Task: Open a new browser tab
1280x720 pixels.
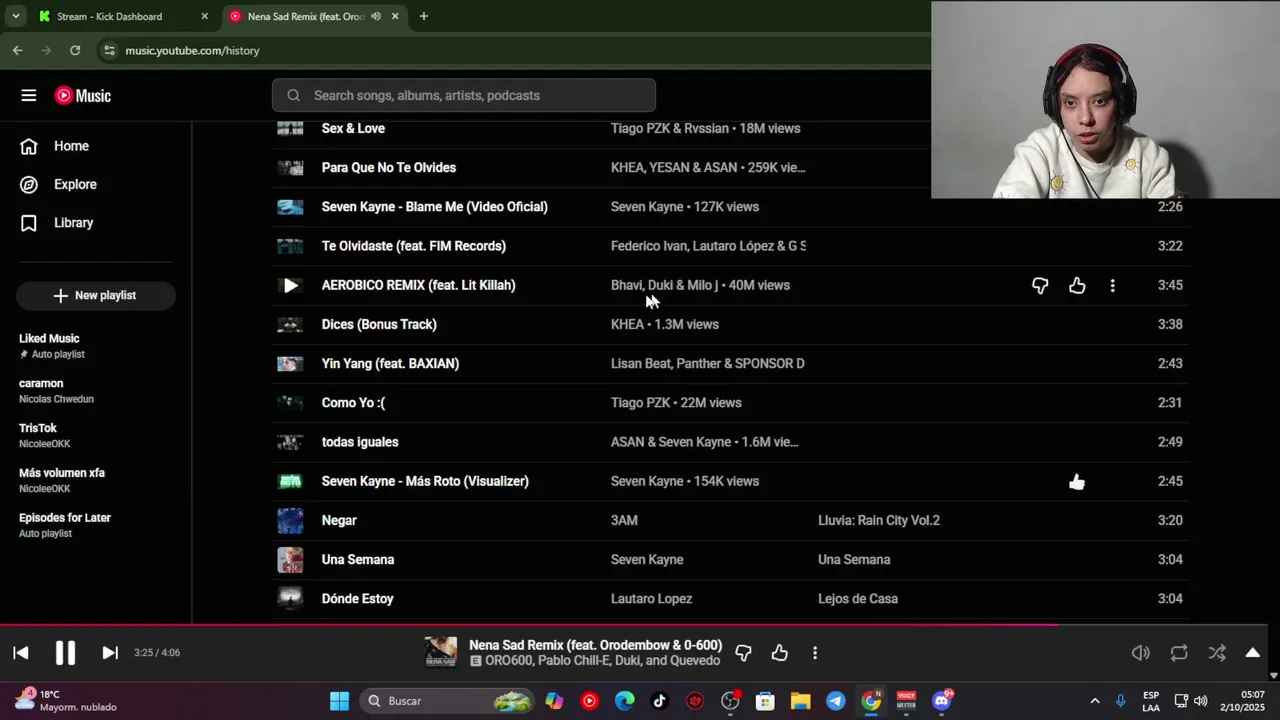Action: point(424,16)
